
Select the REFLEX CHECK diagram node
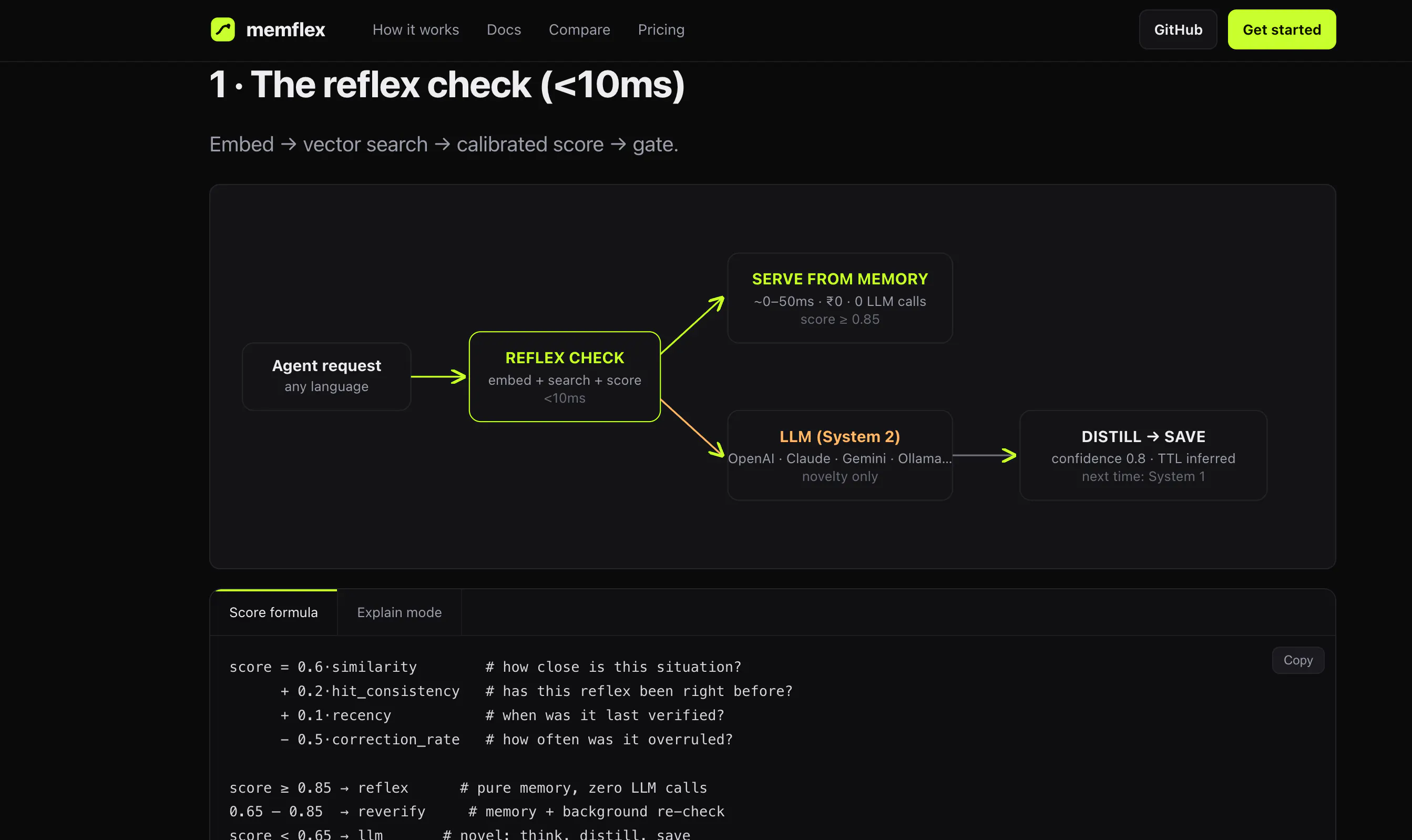tap(564, 376)
